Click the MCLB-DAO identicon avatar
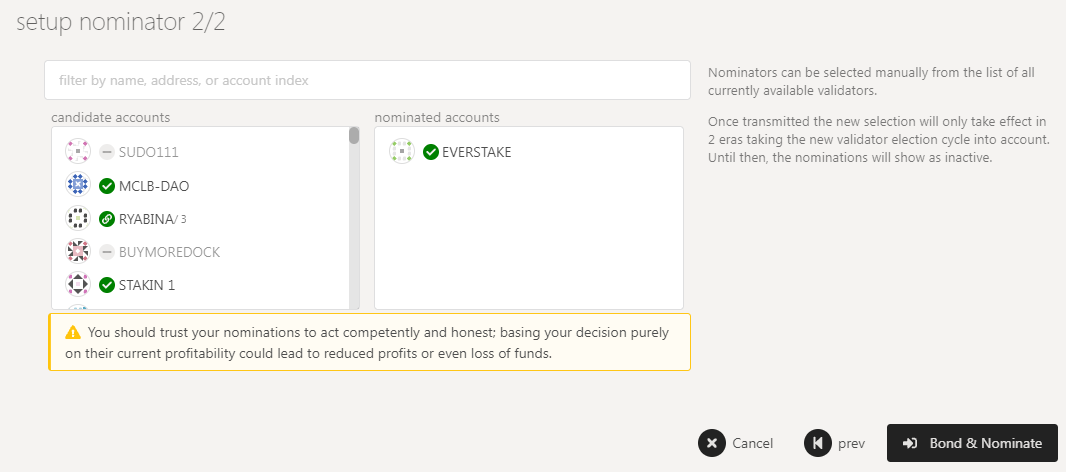The width and height of the screenshot is (1066, 472). [x=78, y=185]
